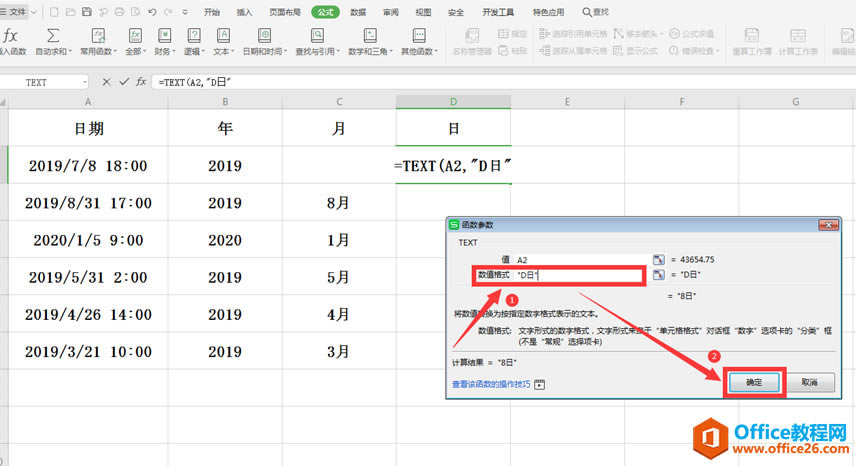Expand the quick access toolbar customize arrow
Viewport: 856px width, 466px height.
click(x=185, y=12)
